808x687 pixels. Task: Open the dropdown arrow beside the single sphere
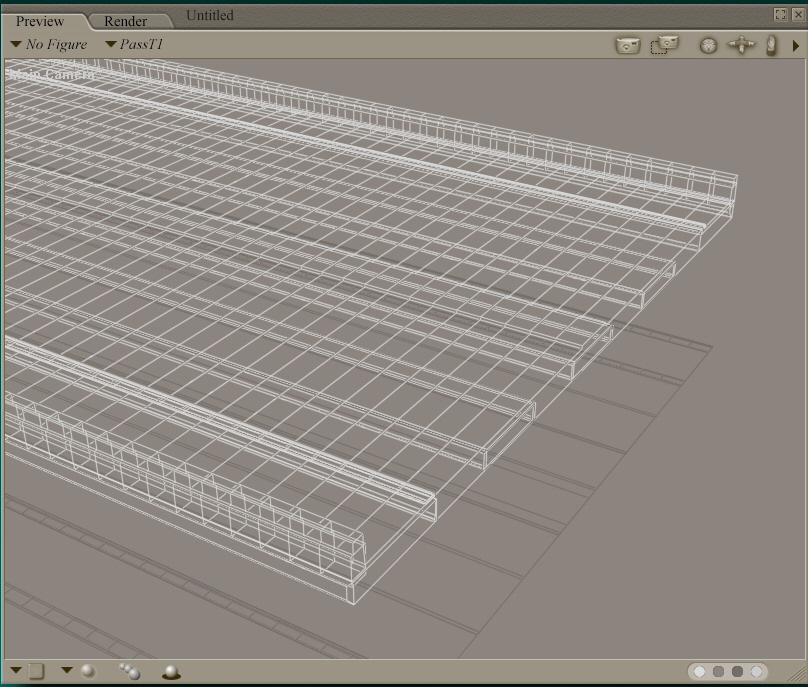(x=67, y=670)
